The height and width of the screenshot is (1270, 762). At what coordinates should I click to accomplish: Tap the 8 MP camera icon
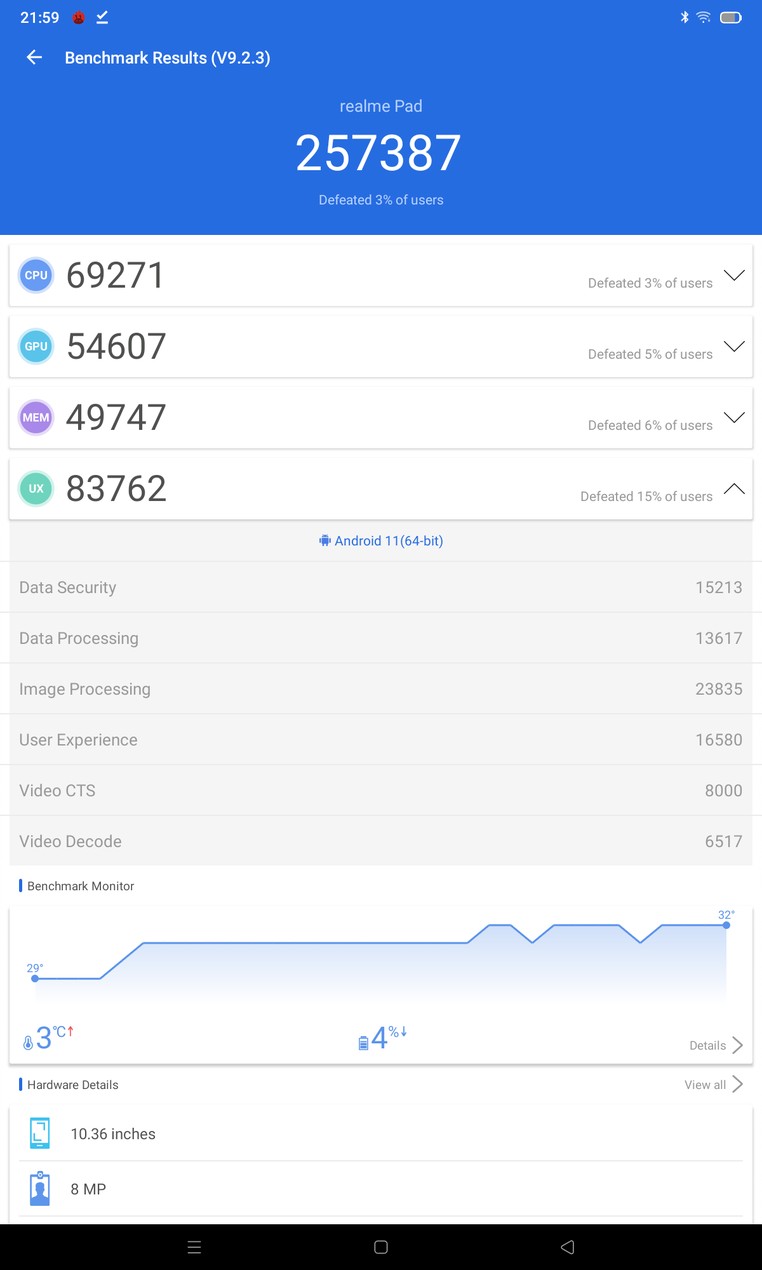click(x=40, y=1189)
